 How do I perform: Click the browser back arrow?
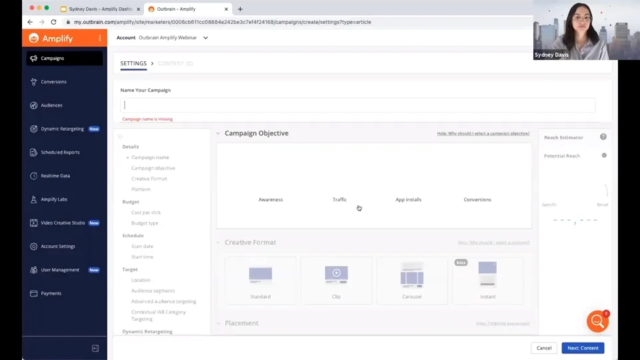[30, 22]
